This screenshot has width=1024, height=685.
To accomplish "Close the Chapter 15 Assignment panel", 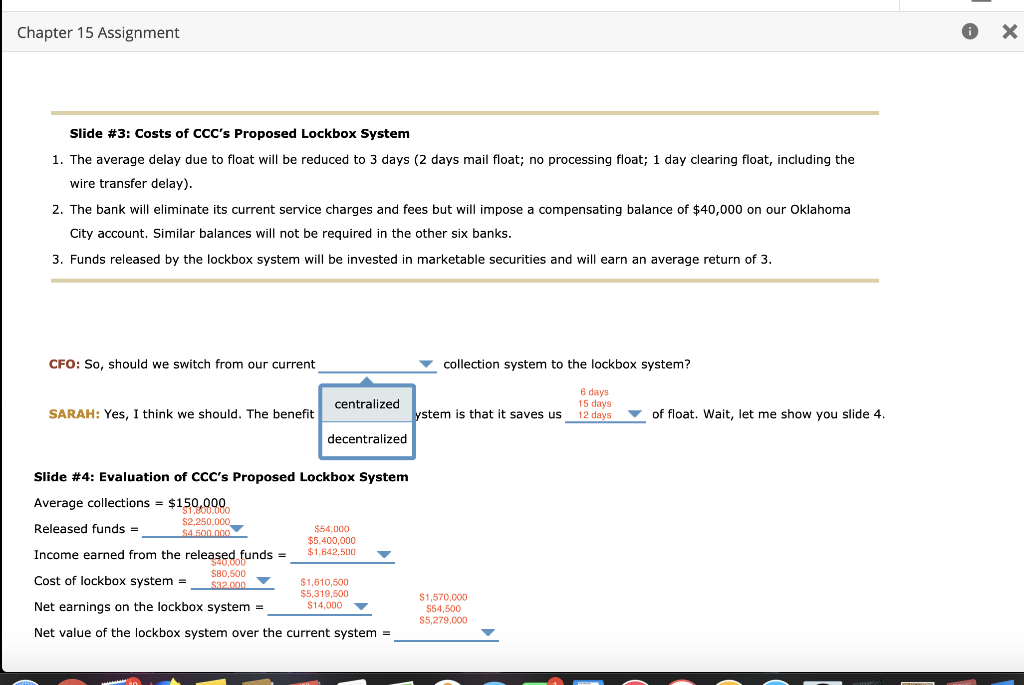I will click(1009, 31).
